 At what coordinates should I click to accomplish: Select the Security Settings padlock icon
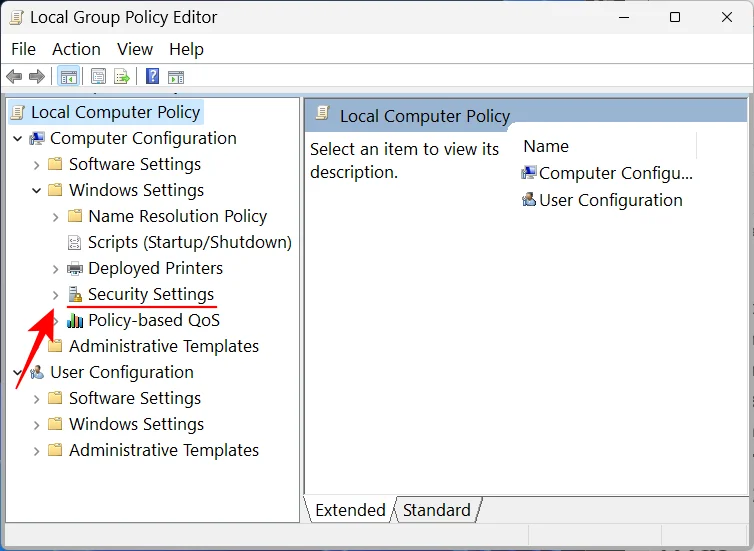tap(75, 294)
